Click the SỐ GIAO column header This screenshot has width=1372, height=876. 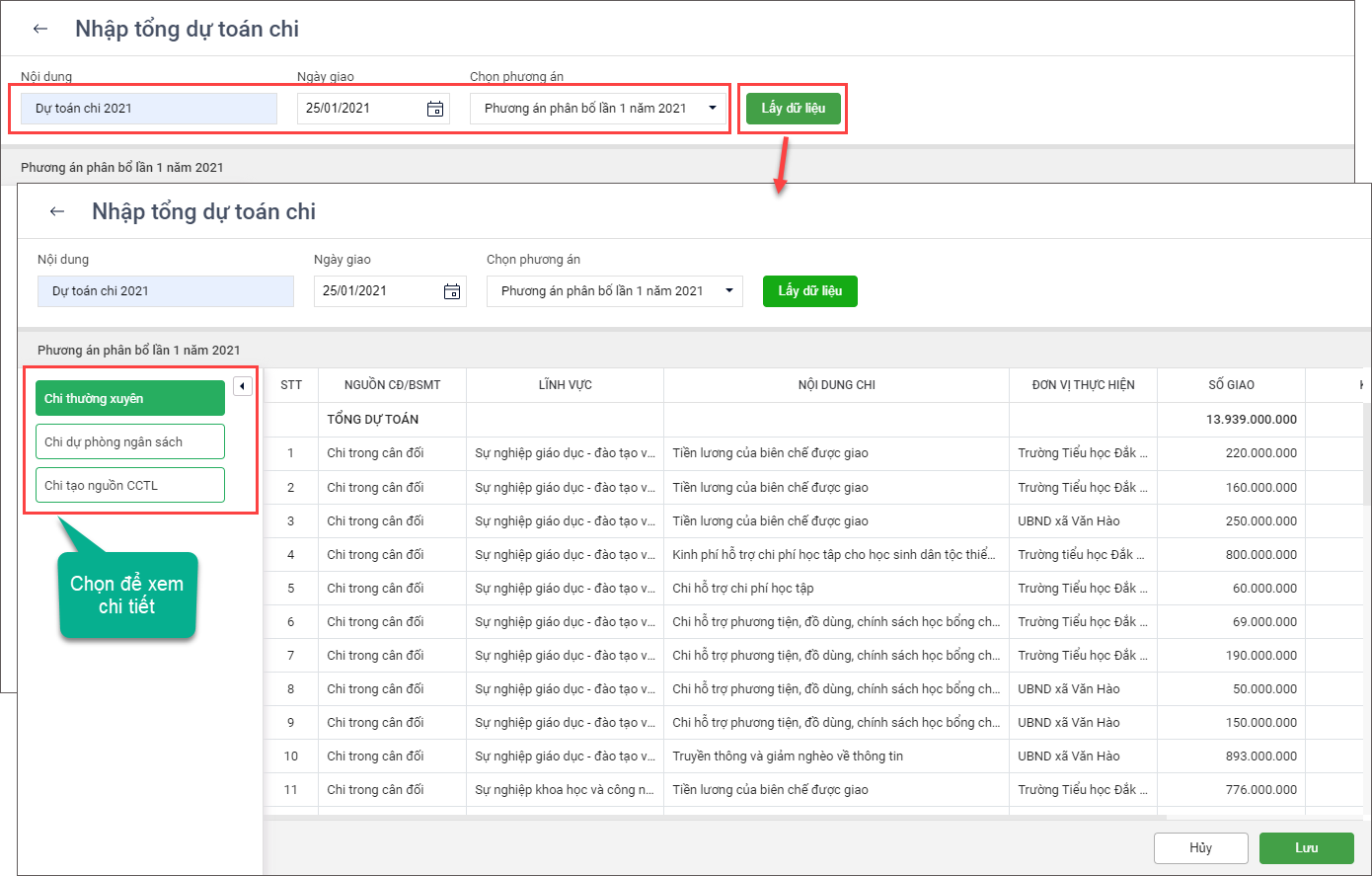[x=1231, y=385]
